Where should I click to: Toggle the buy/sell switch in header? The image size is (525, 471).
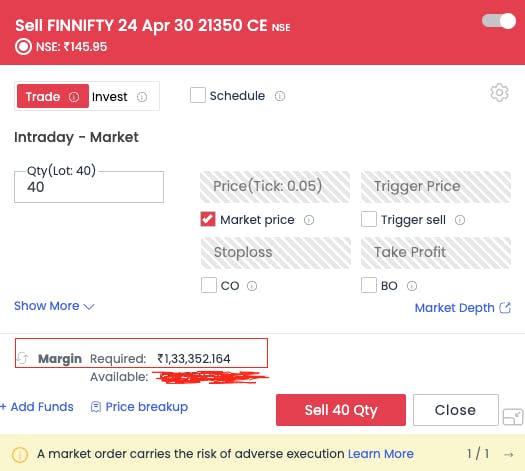(x=499, y=21)
